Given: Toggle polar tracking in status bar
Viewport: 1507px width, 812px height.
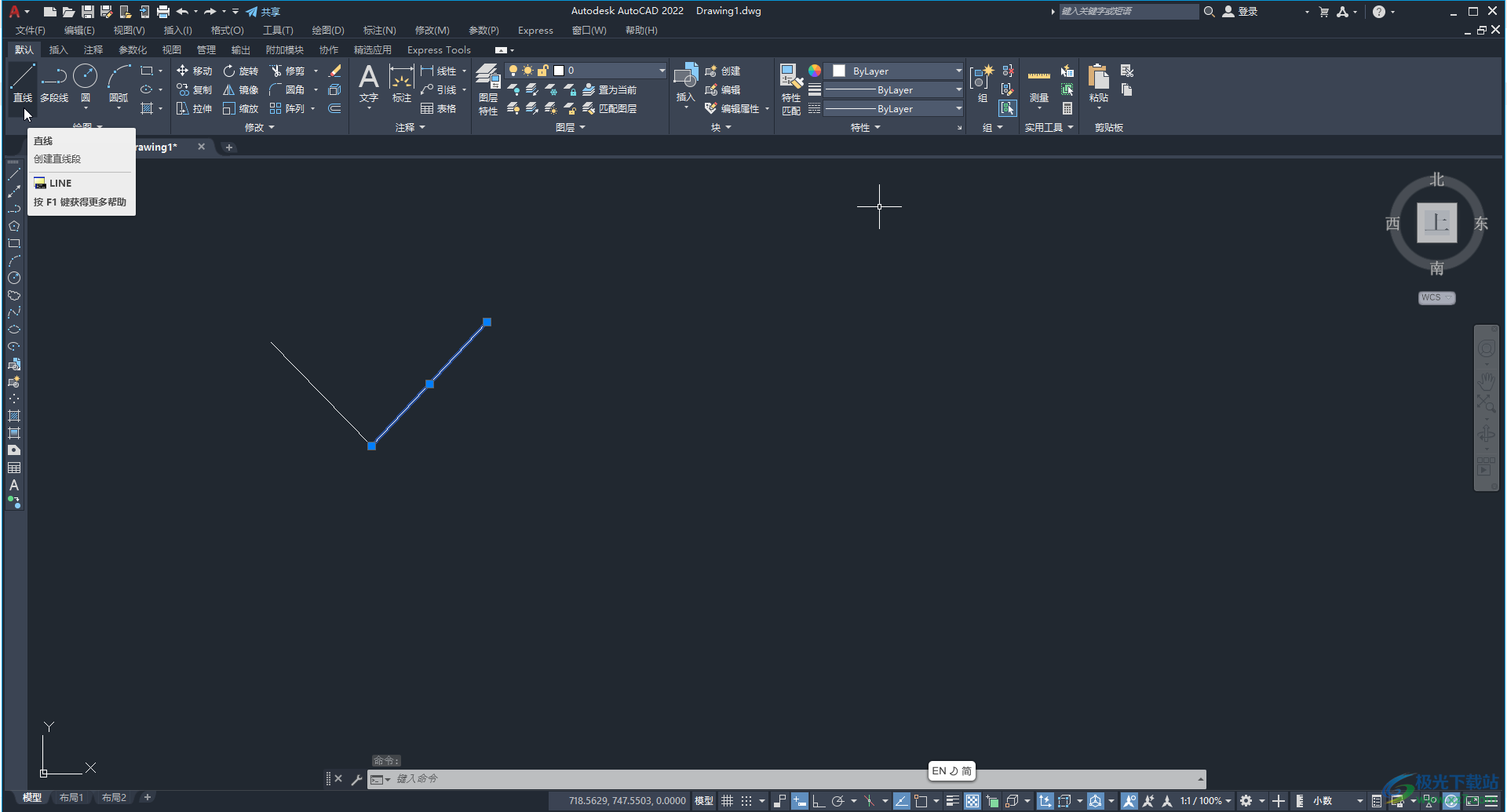Looking at the screenshot, I should click(837, 801).
